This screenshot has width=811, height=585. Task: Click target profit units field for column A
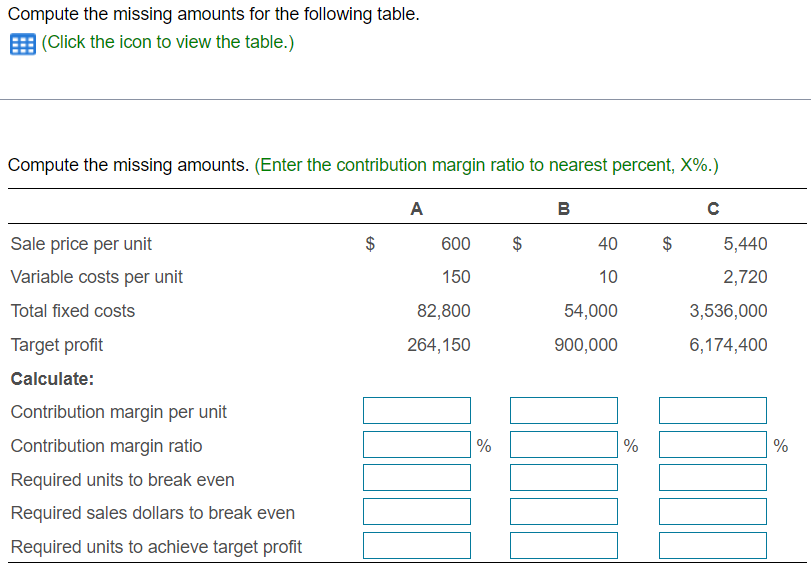click(x=416, y=545)
